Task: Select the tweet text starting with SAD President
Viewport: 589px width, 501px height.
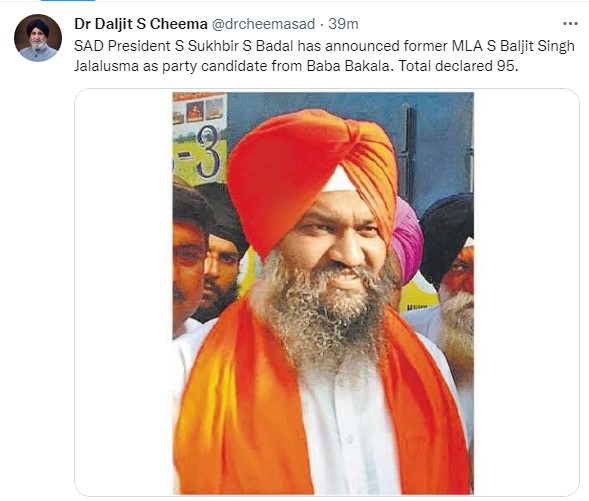Action: (324, 56)
